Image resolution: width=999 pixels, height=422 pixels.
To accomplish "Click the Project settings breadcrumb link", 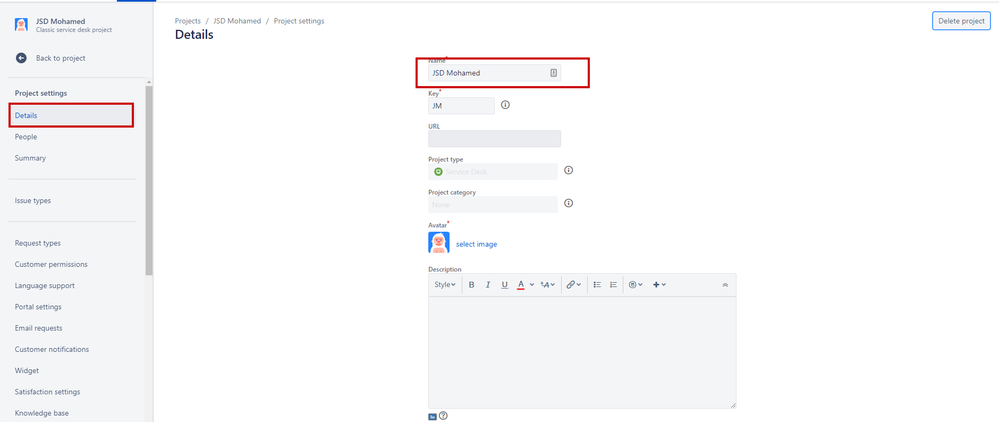I will 299,21.
